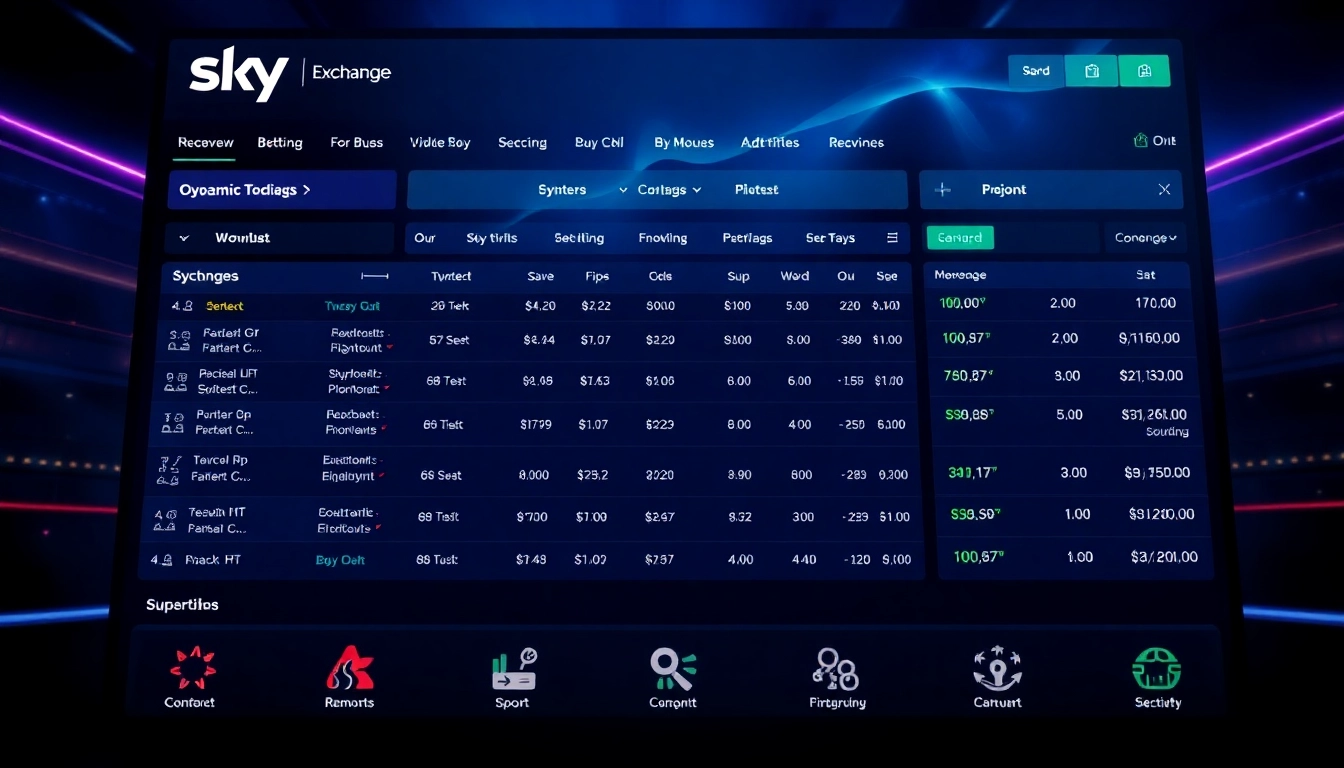1344x768 pixels.
Task: Click the Sychnges column header
Action: (205, 276)
